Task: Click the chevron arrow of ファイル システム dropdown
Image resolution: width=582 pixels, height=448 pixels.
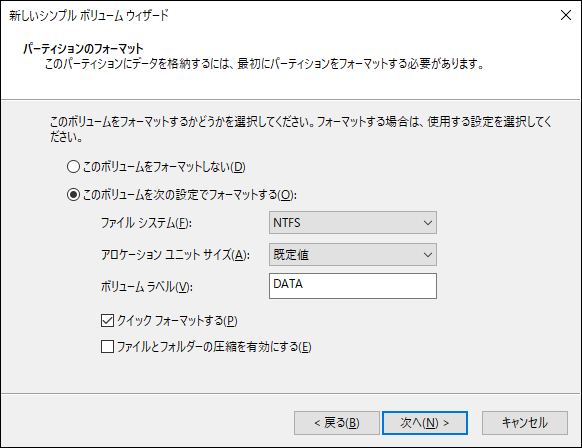Action: tap(428, 223)
